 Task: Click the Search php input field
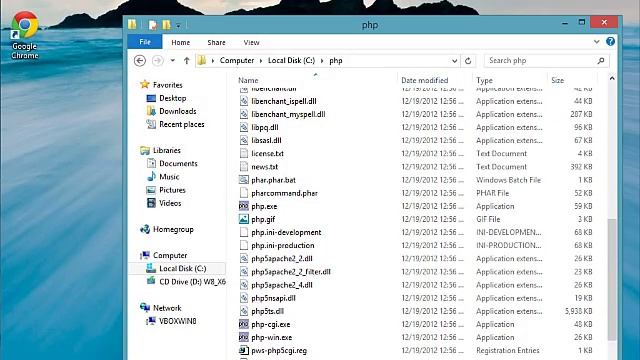pyautogui.click(x=541, y=60)
